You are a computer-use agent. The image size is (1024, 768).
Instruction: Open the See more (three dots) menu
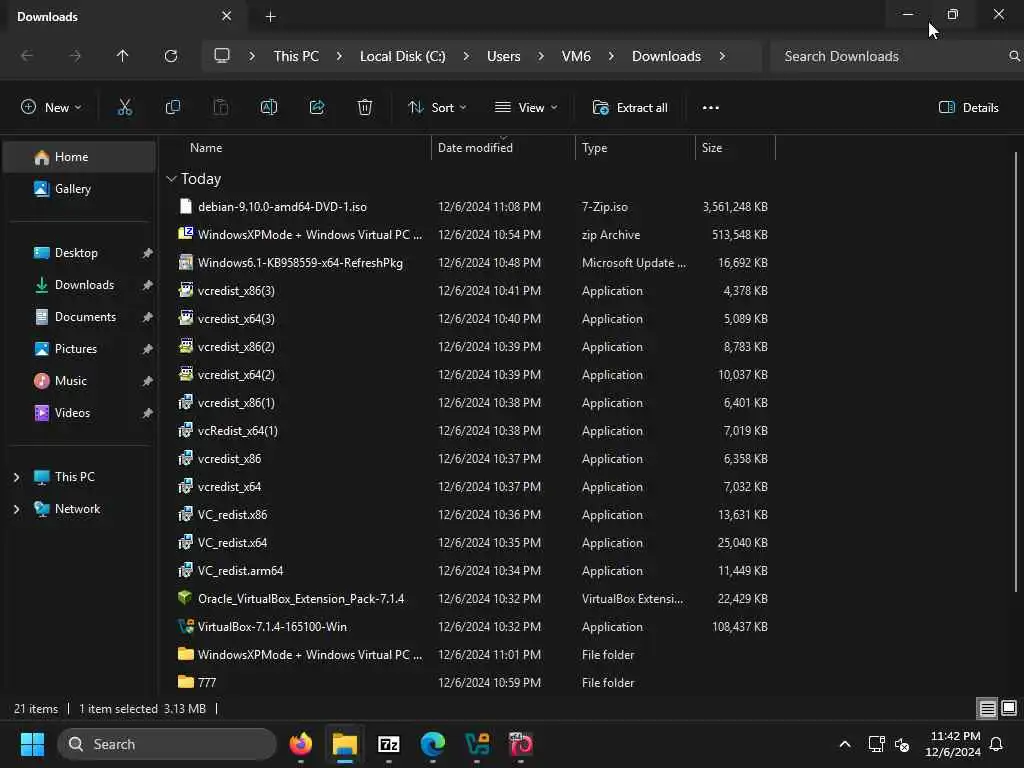[711, 108]
